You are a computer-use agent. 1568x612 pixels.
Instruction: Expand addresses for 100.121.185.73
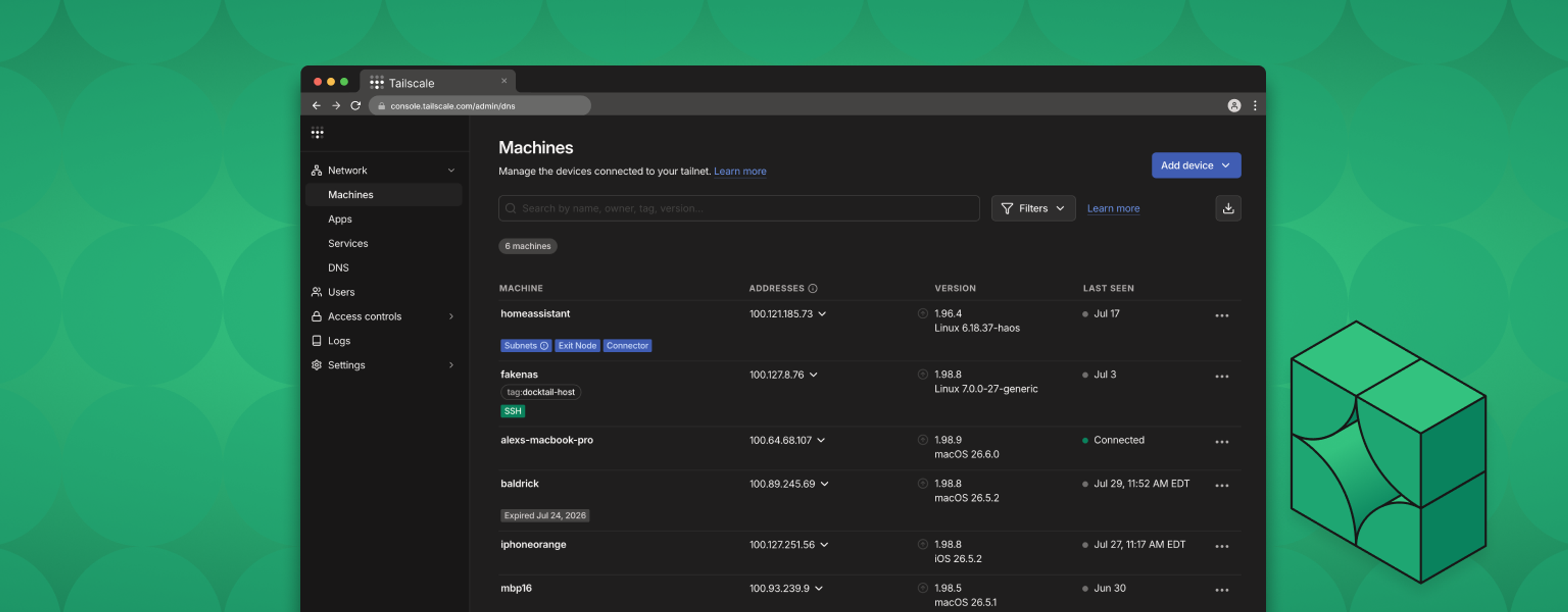pos(822,314)
